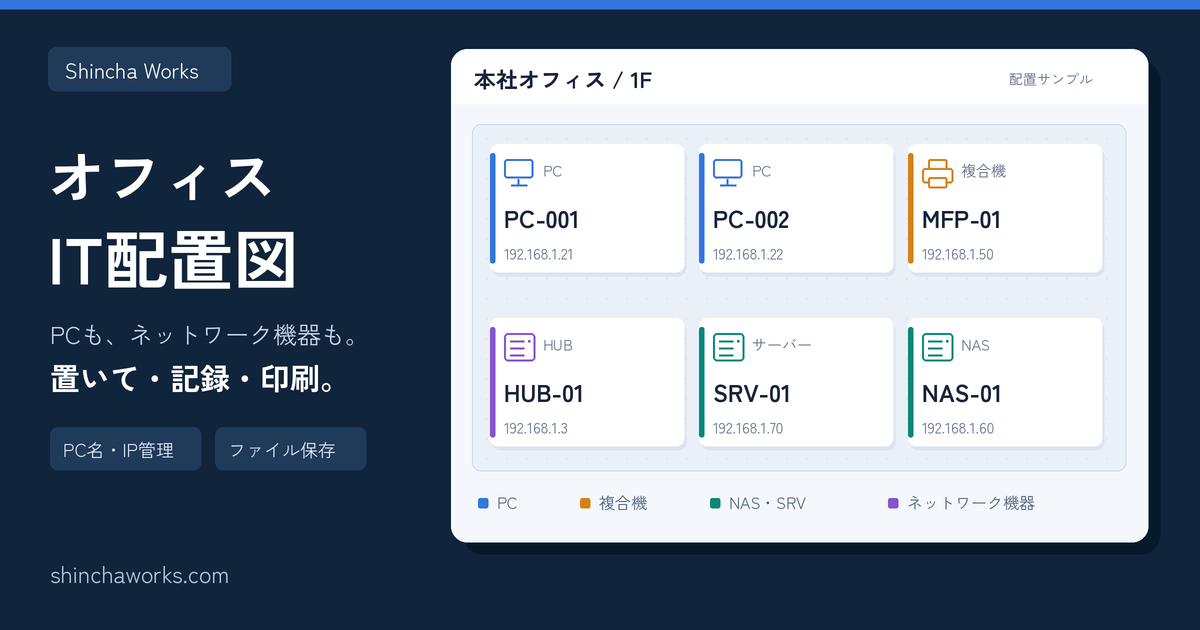Click the 置いて・記録・印刷。 tagline
The image size is (1200, 630).
tap(192, 381)
